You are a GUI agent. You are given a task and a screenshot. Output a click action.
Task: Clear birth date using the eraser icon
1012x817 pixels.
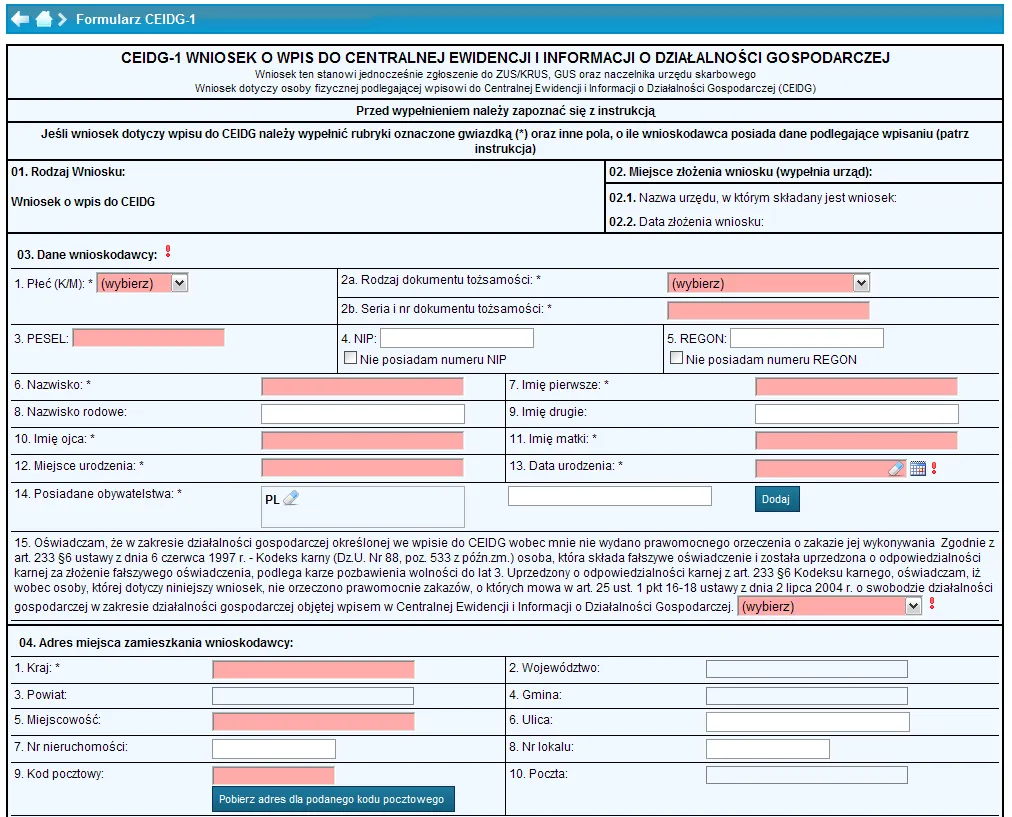(896, 468)
